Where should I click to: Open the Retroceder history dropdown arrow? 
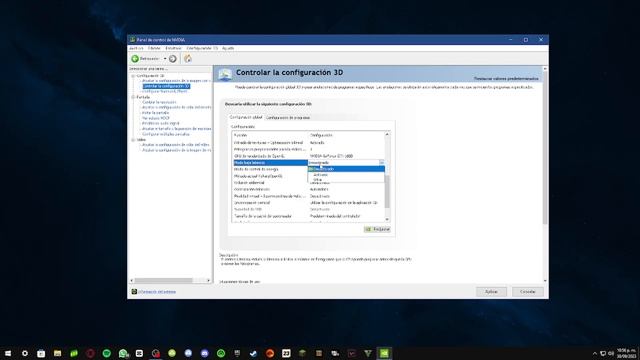click(x=165, y=59)
